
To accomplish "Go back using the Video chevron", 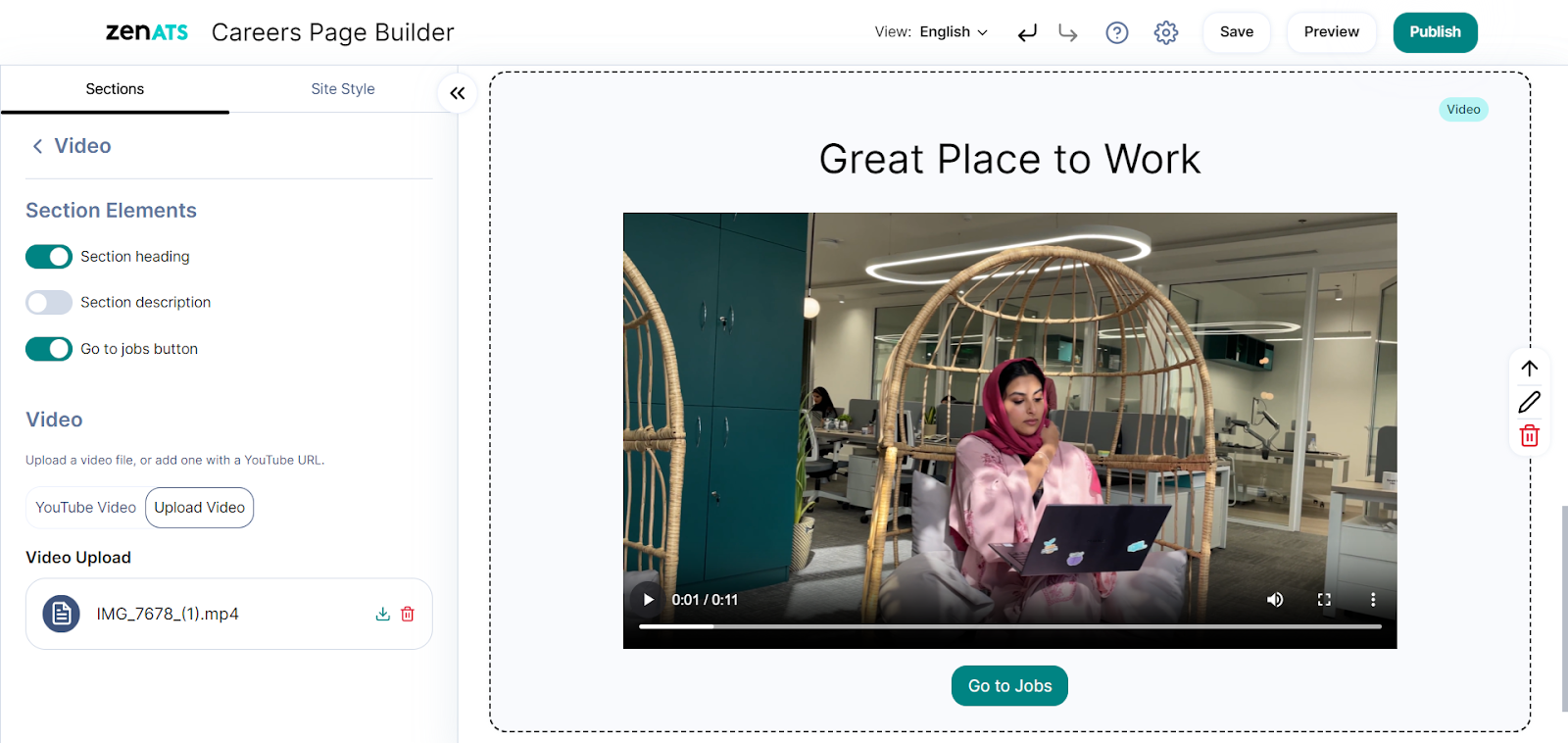I will 37,146.
